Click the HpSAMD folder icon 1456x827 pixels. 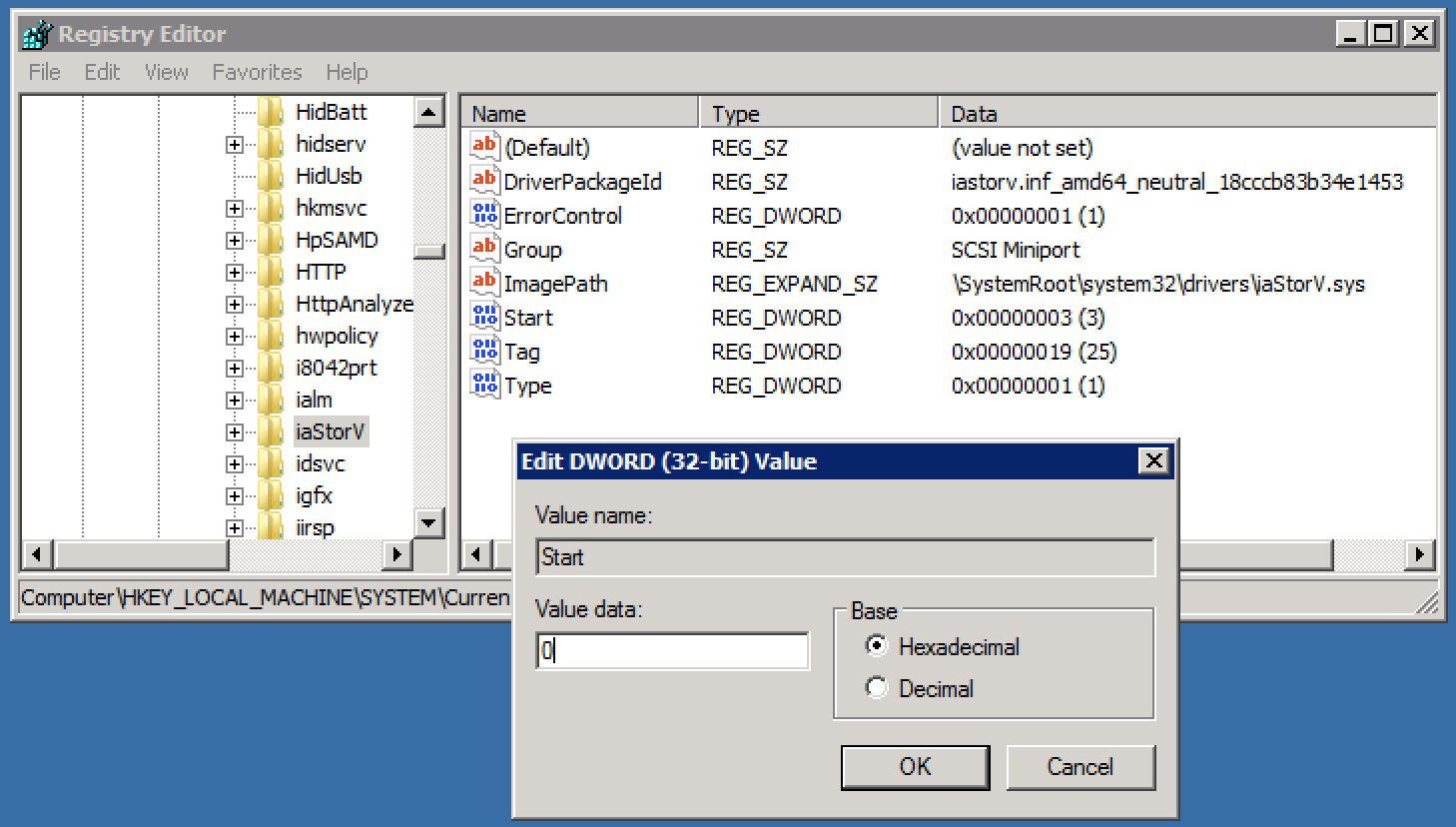point(271,240)
